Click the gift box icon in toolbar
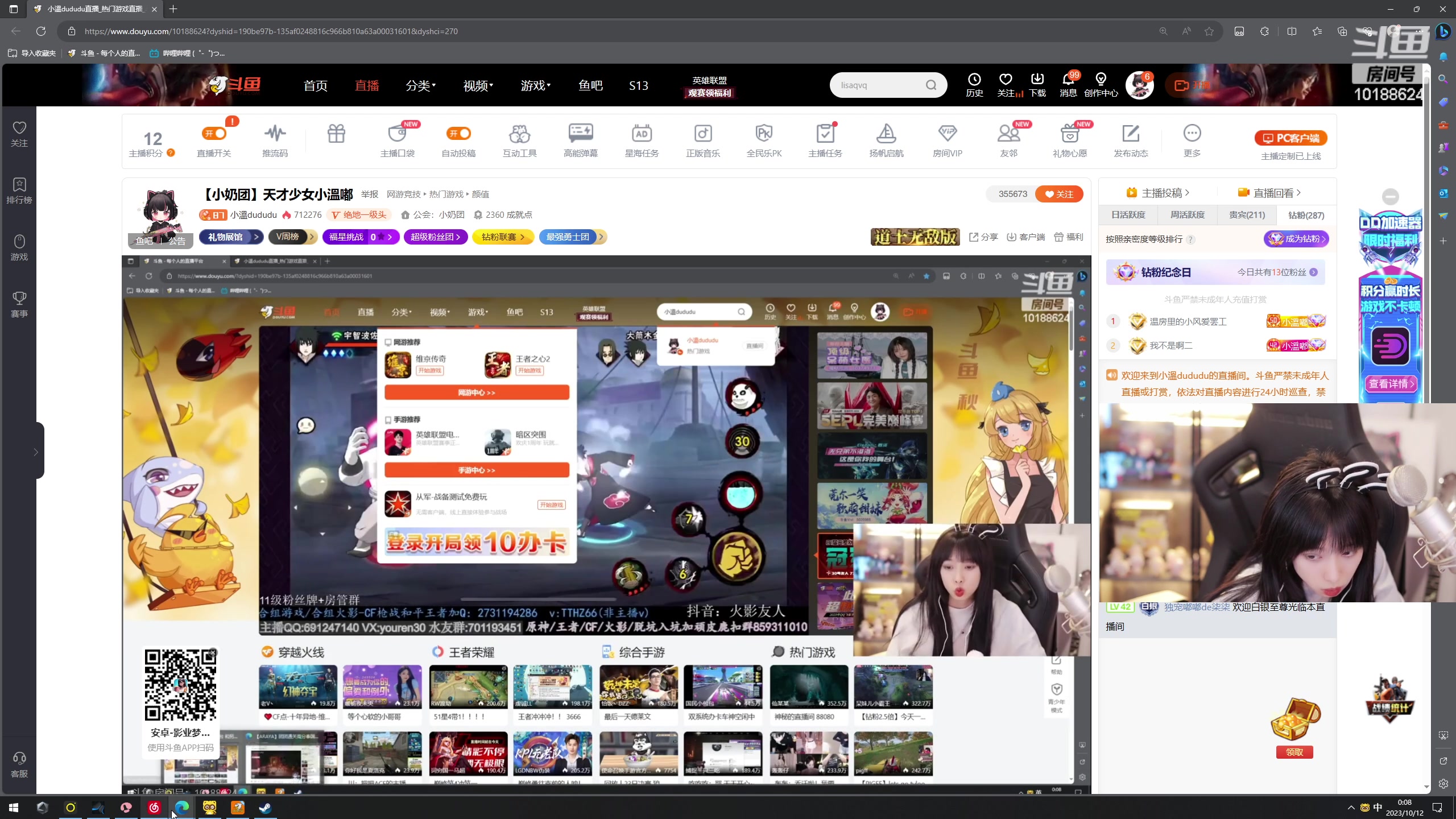Image resolution: width=1456 pixels, height=819 pixels. (336, 134)
